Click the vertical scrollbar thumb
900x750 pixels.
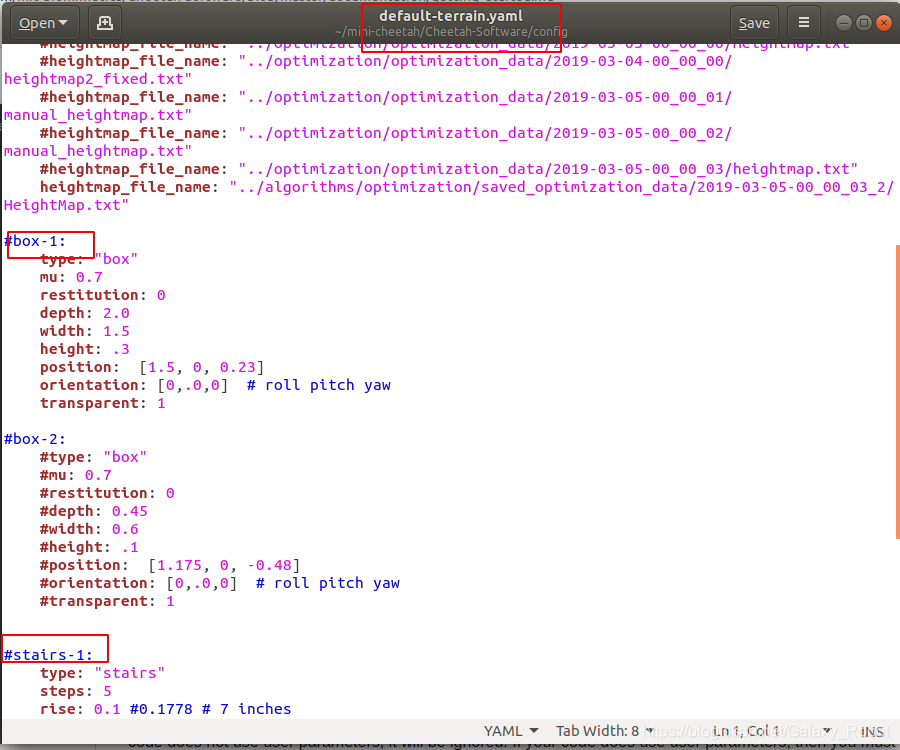tap(897, 392)
